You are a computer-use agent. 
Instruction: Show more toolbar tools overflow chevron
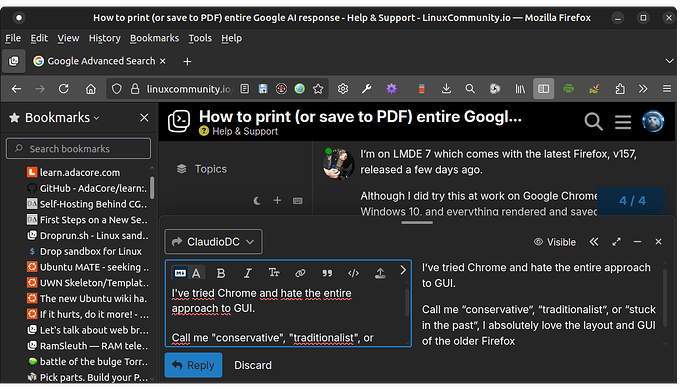click(x=643, y=89)
